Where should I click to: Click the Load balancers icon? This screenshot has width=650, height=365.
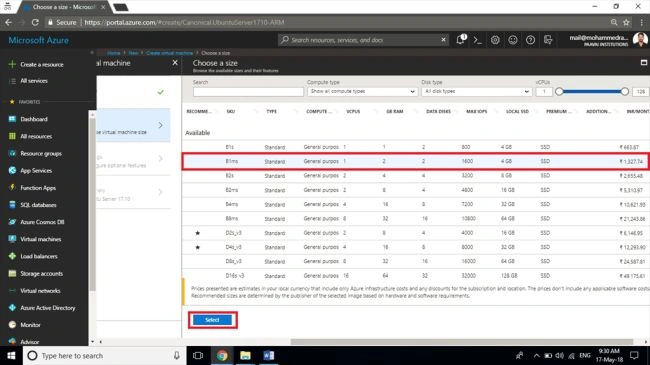[12, 256]
